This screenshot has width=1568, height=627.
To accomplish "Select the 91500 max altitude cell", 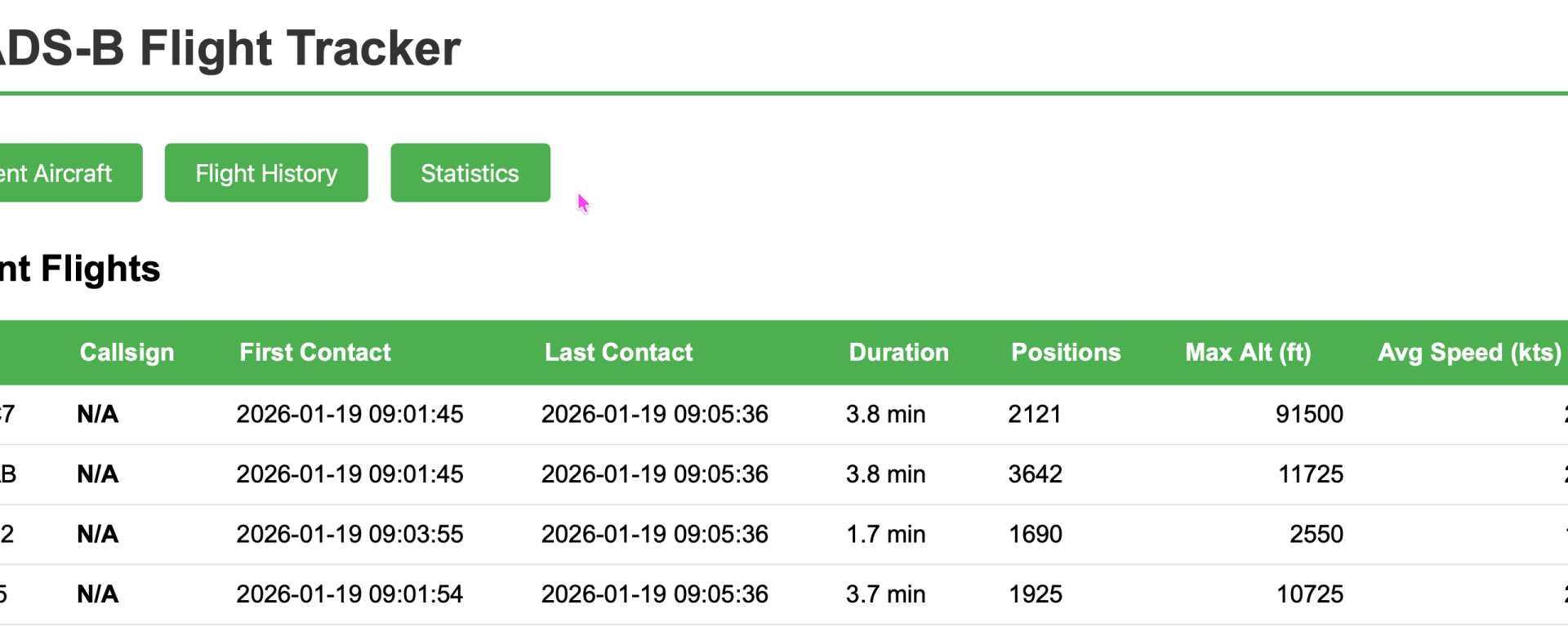I will tap(1309, 414).
